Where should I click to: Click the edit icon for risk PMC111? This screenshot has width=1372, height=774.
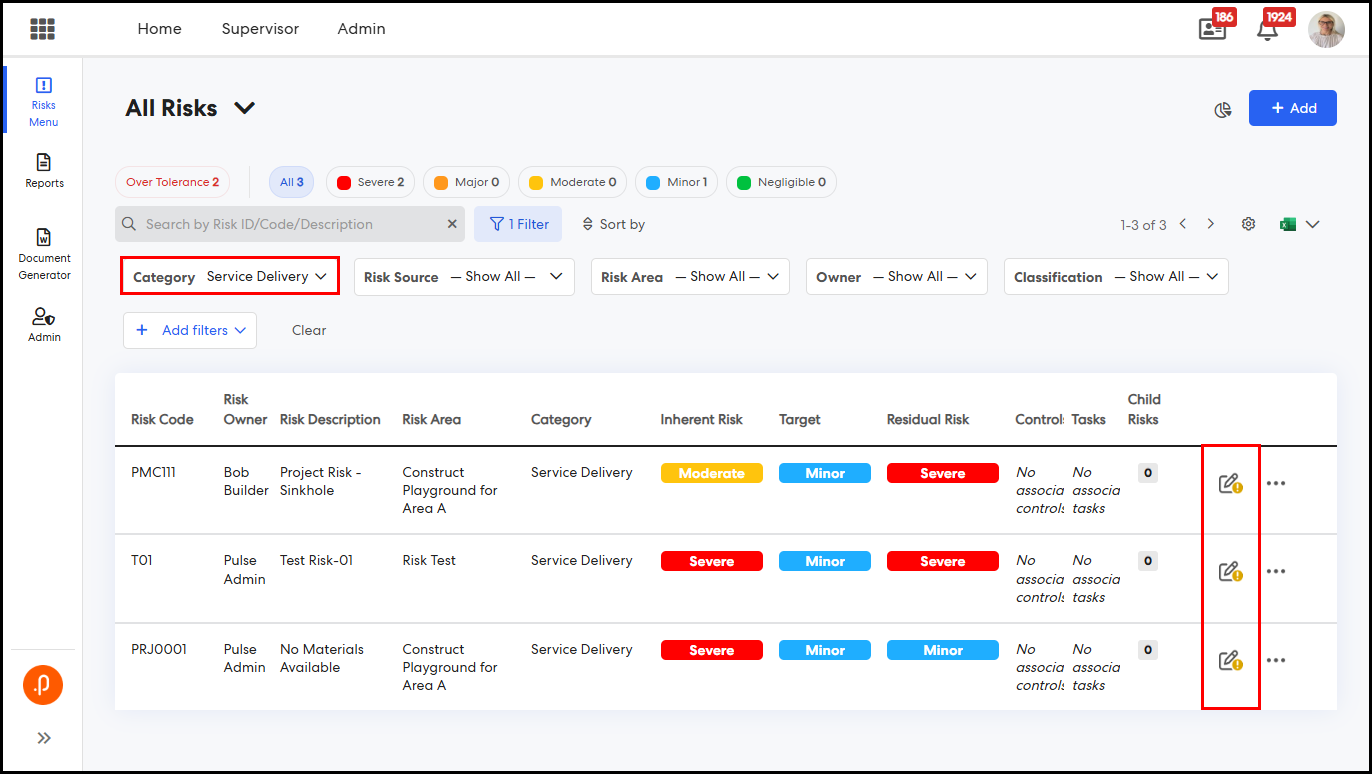point(1229,484)
